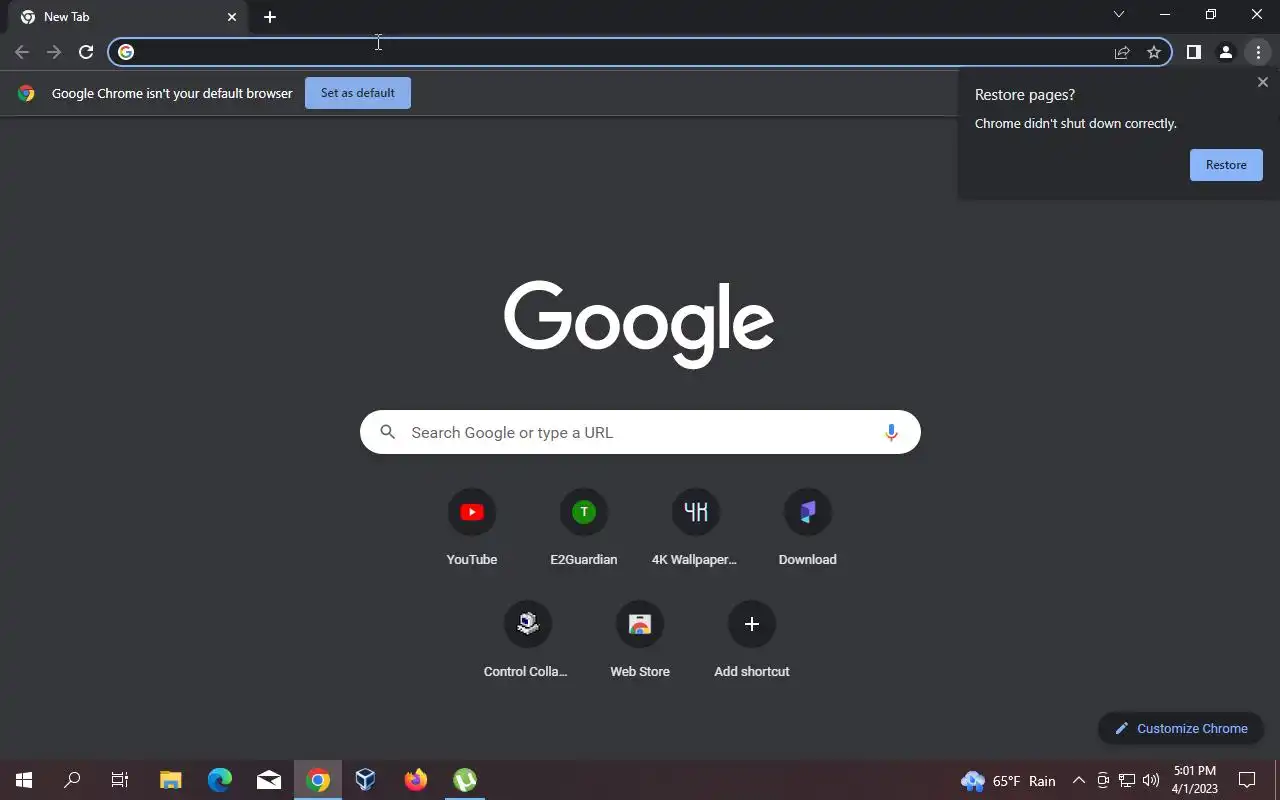
Task: Add a new shortcut tile
Action: click(752, 641)
